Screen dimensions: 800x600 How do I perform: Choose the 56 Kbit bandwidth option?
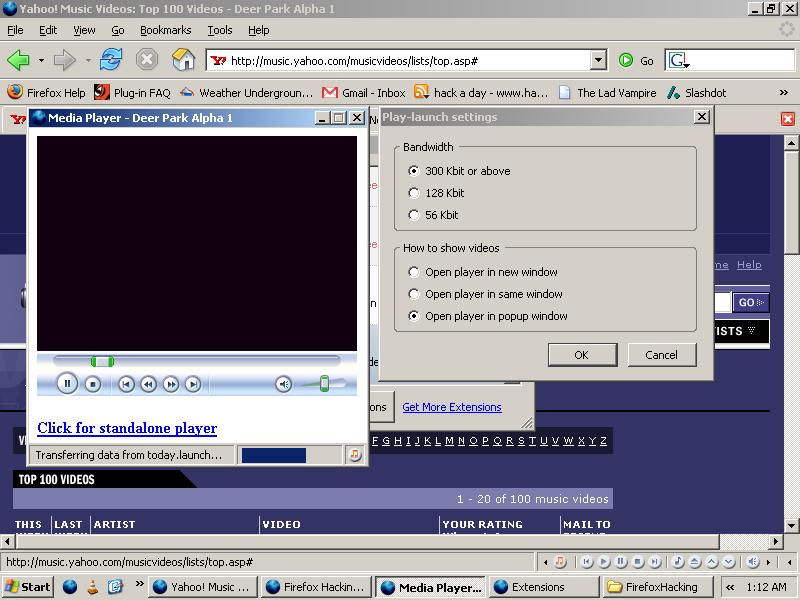[414, 215]
